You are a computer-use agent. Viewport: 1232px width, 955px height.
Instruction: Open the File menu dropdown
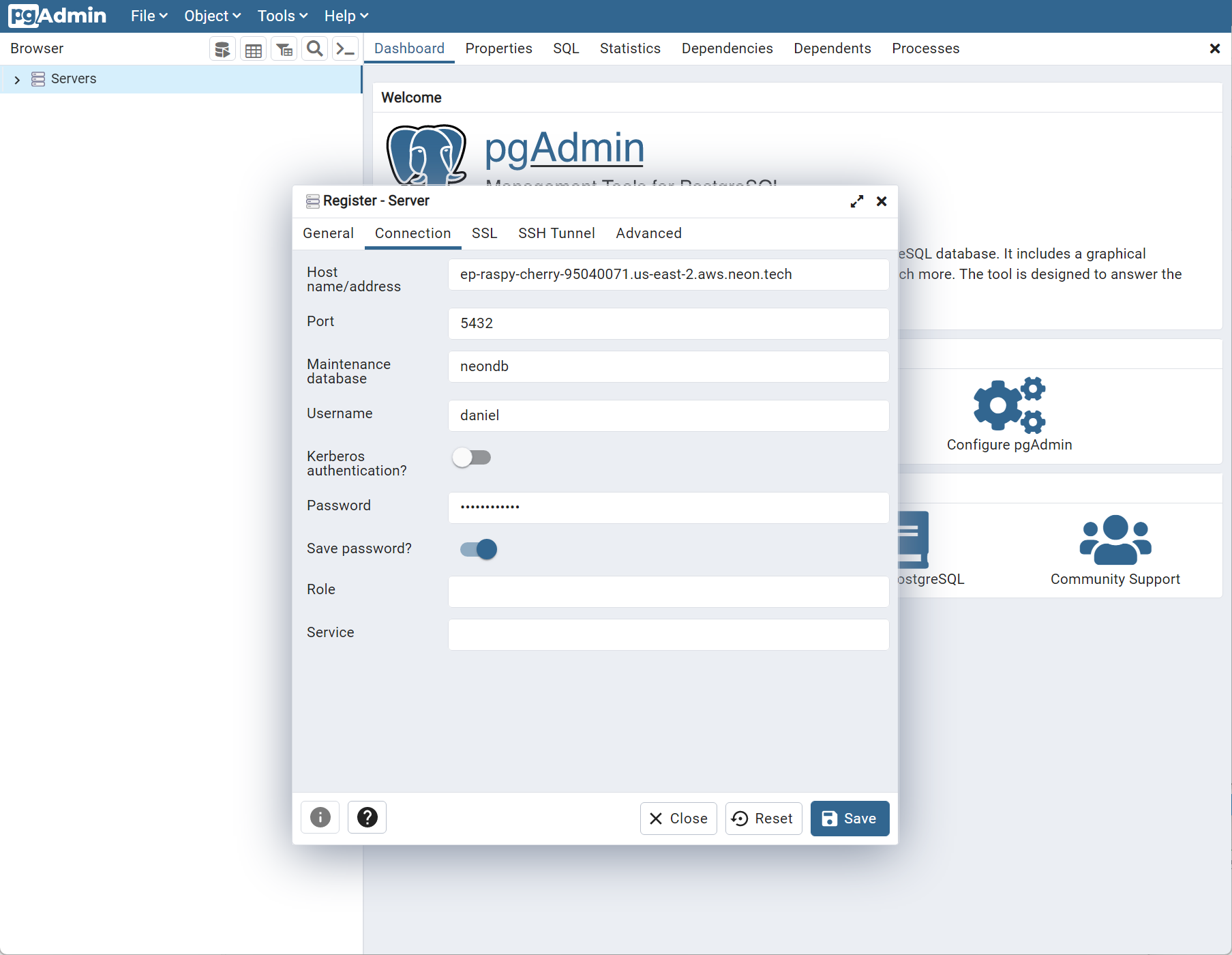[x=149, y=16]
